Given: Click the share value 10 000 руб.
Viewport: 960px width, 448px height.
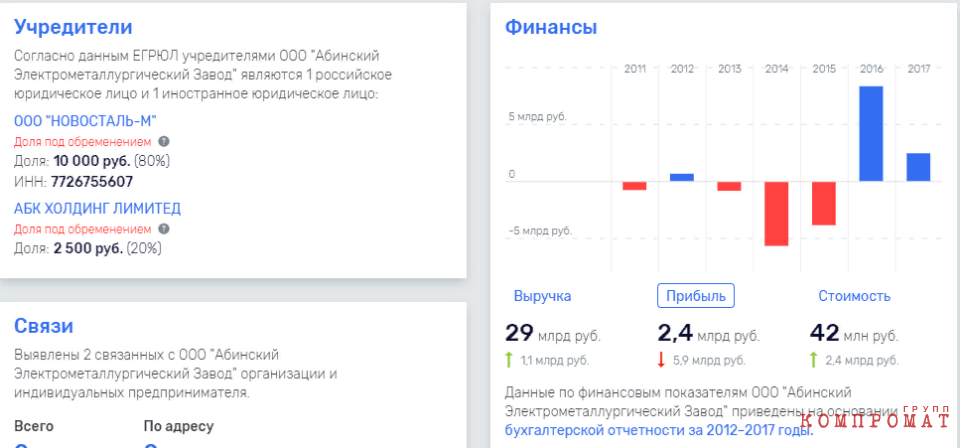Looking at the screenshot, I should [92, 162].
